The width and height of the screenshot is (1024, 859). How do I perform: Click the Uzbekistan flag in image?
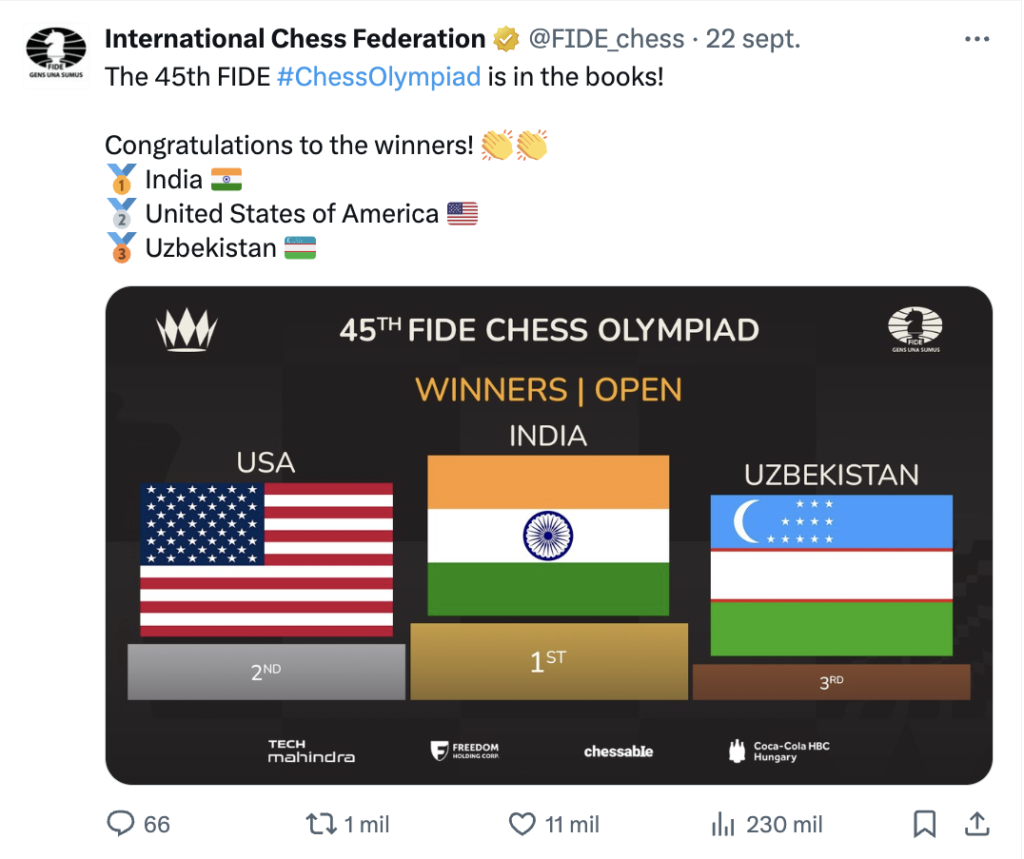[831, 575]
